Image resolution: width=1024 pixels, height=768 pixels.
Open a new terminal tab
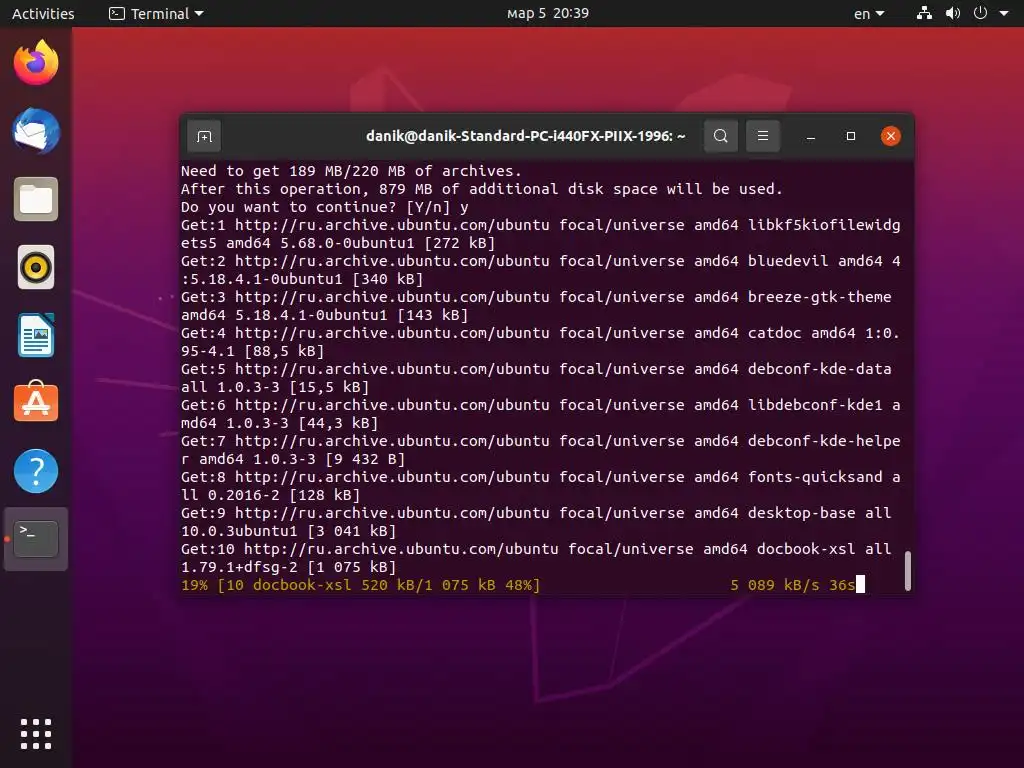[x=204, y=136]
